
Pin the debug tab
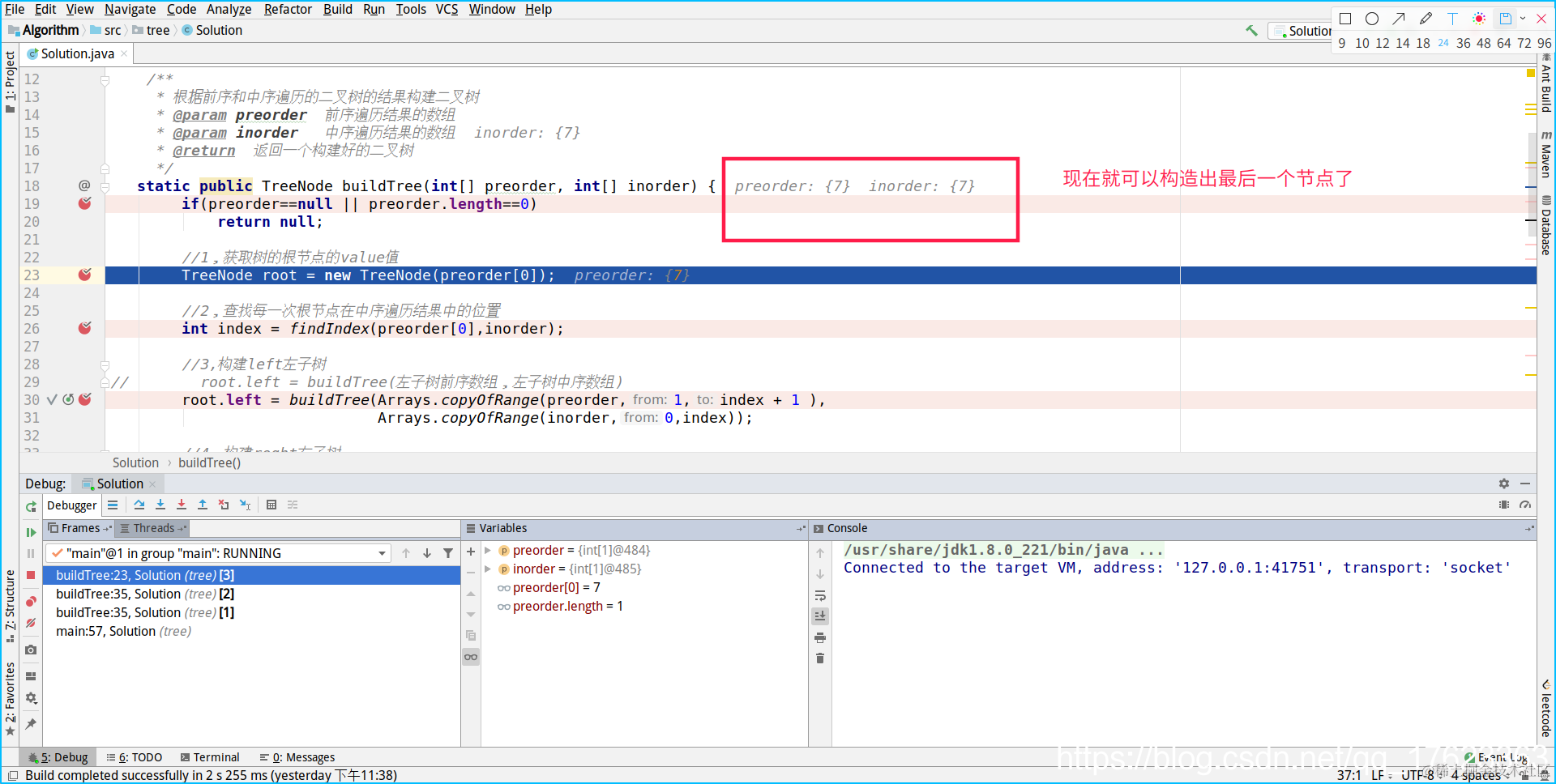31,723
